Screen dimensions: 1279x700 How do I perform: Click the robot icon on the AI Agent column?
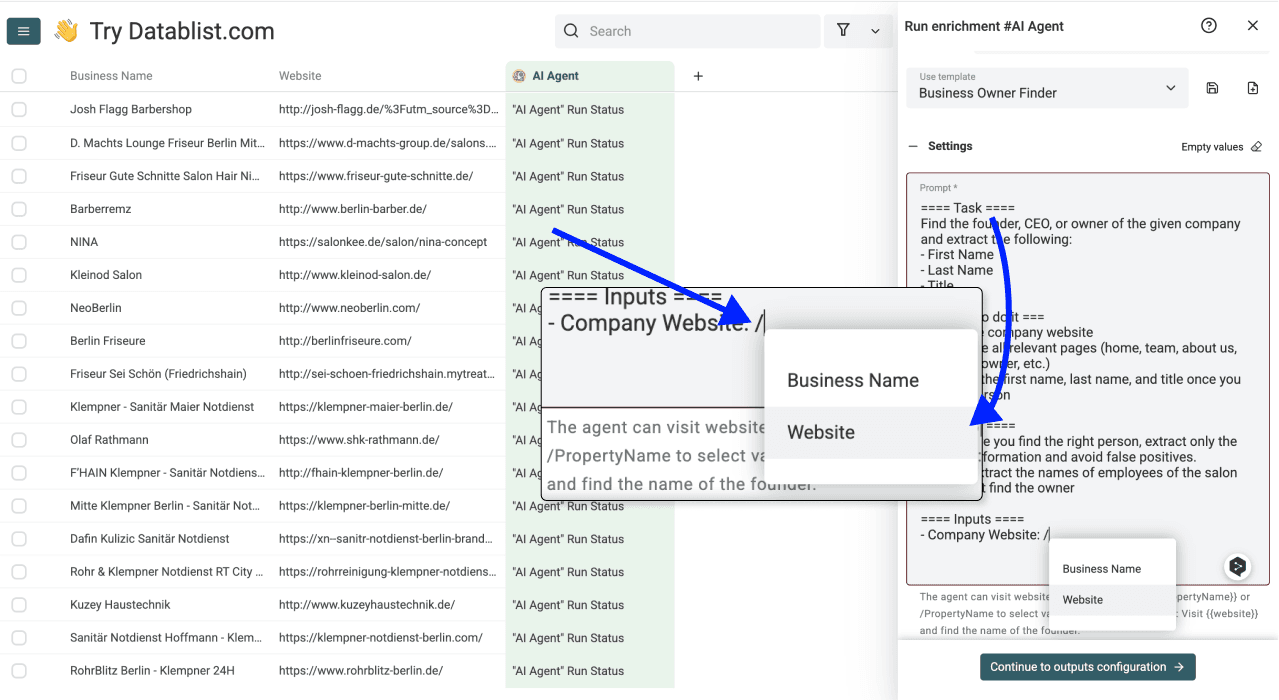[x=518, y=75]
